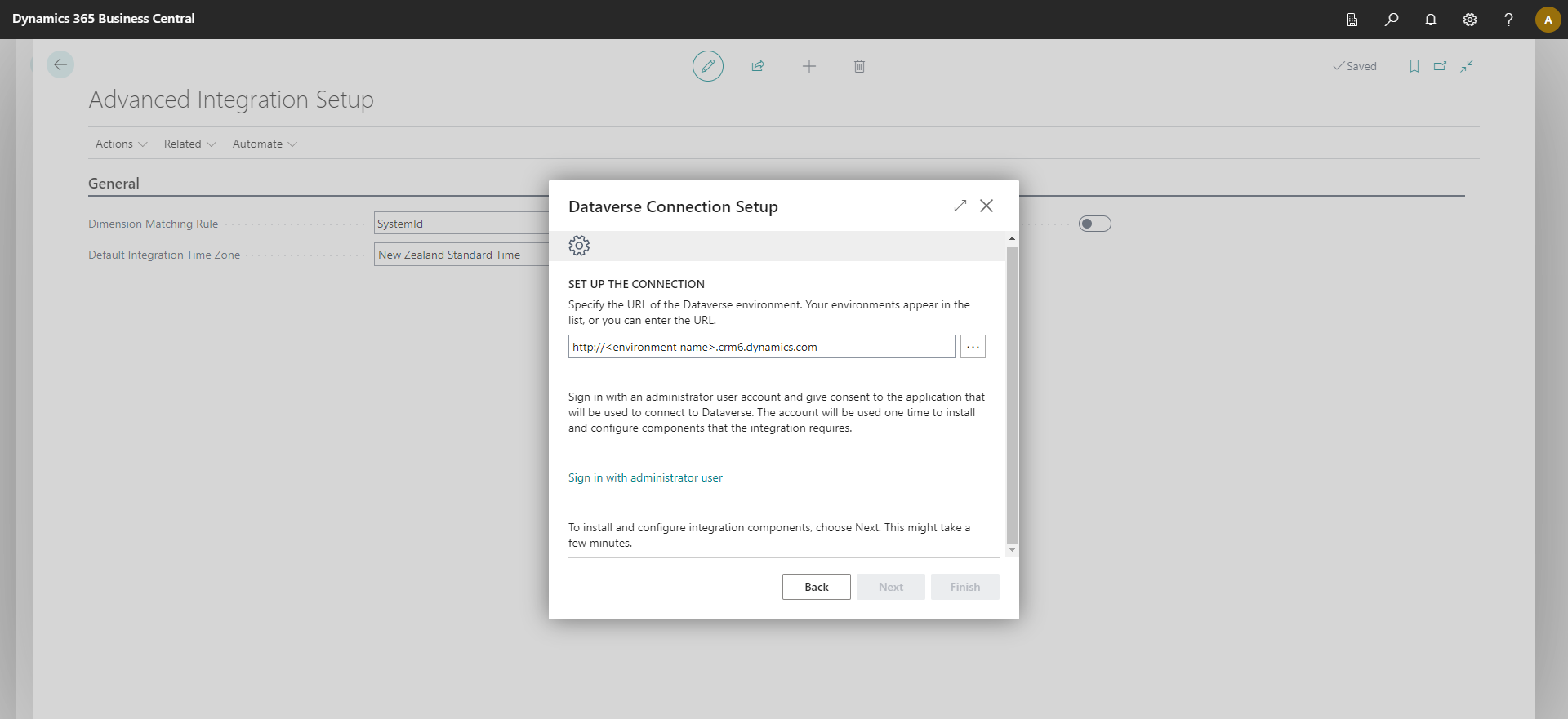Click the edit pencil icon
Screen dimensions: 1568x719
click(708, 66)
